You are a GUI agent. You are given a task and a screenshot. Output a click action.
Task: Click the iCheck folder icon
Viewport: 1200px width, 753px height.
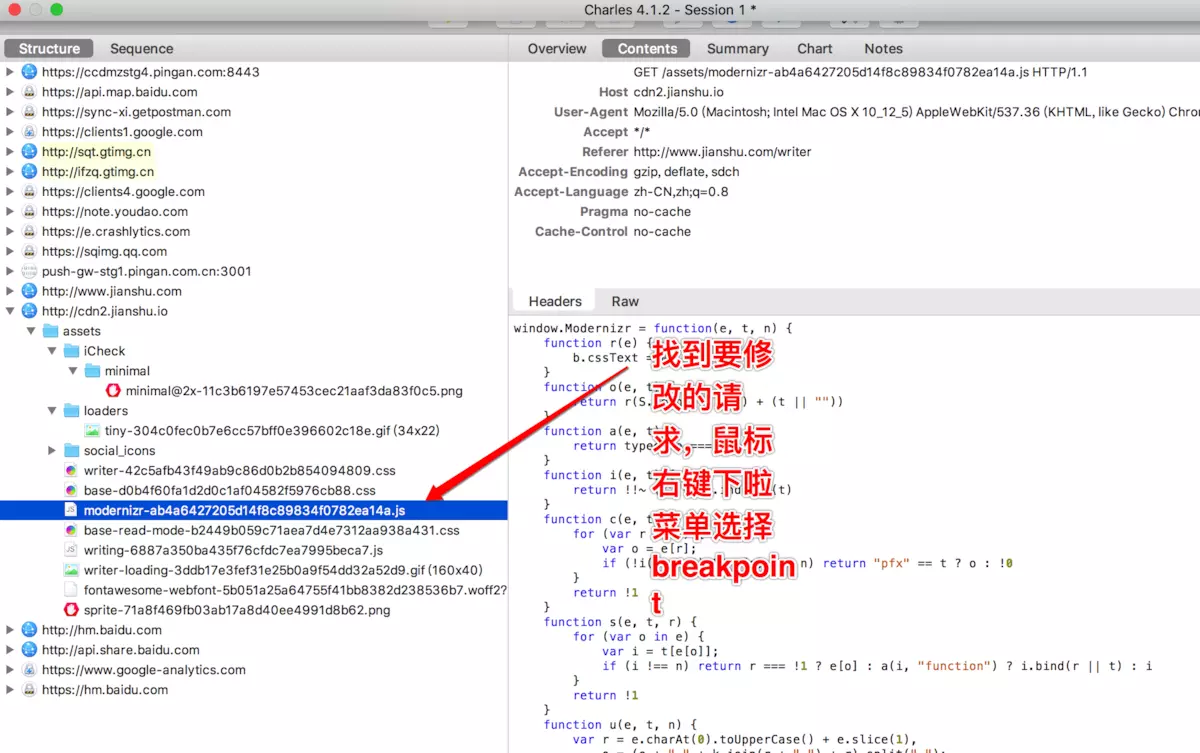pyautogui.click(x=71, y=351)
